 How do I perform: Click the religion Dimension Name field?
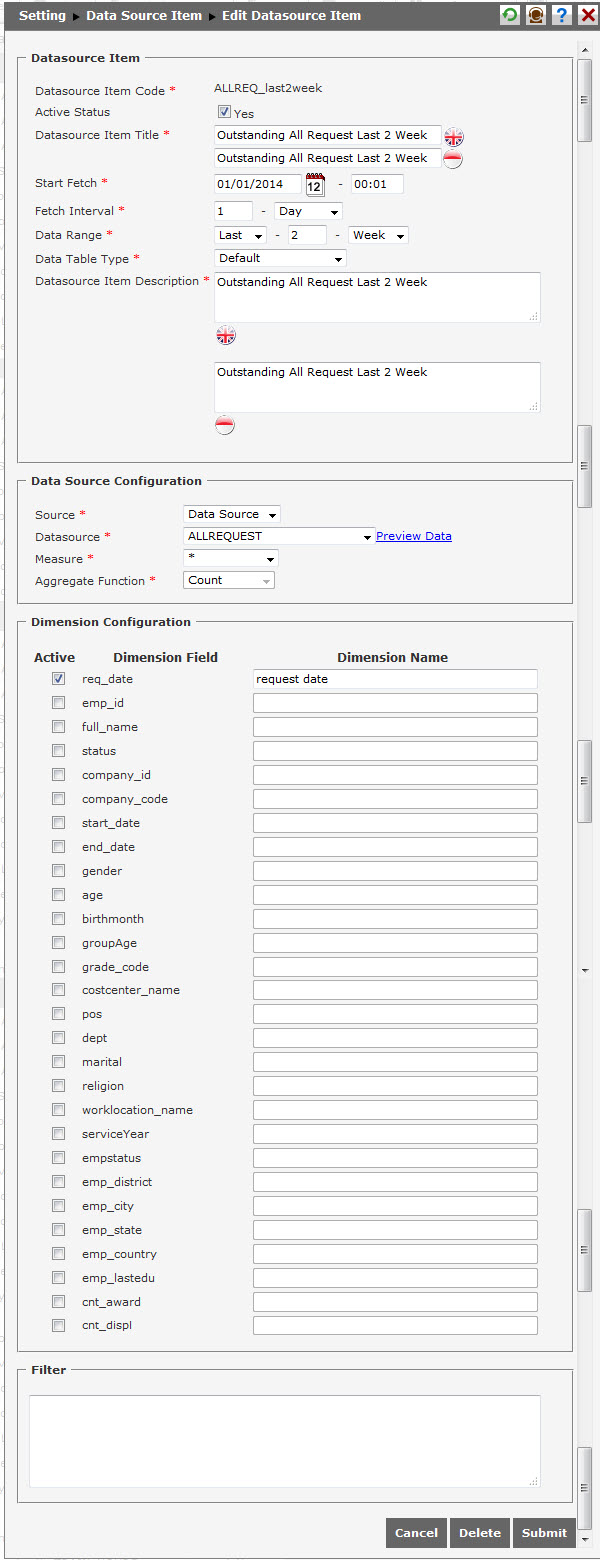tap(395, 1086)
